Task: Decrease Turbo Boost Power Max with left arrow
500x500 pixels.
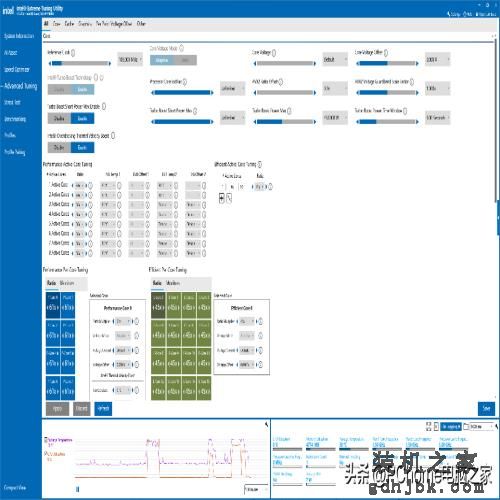Action: 255,122
